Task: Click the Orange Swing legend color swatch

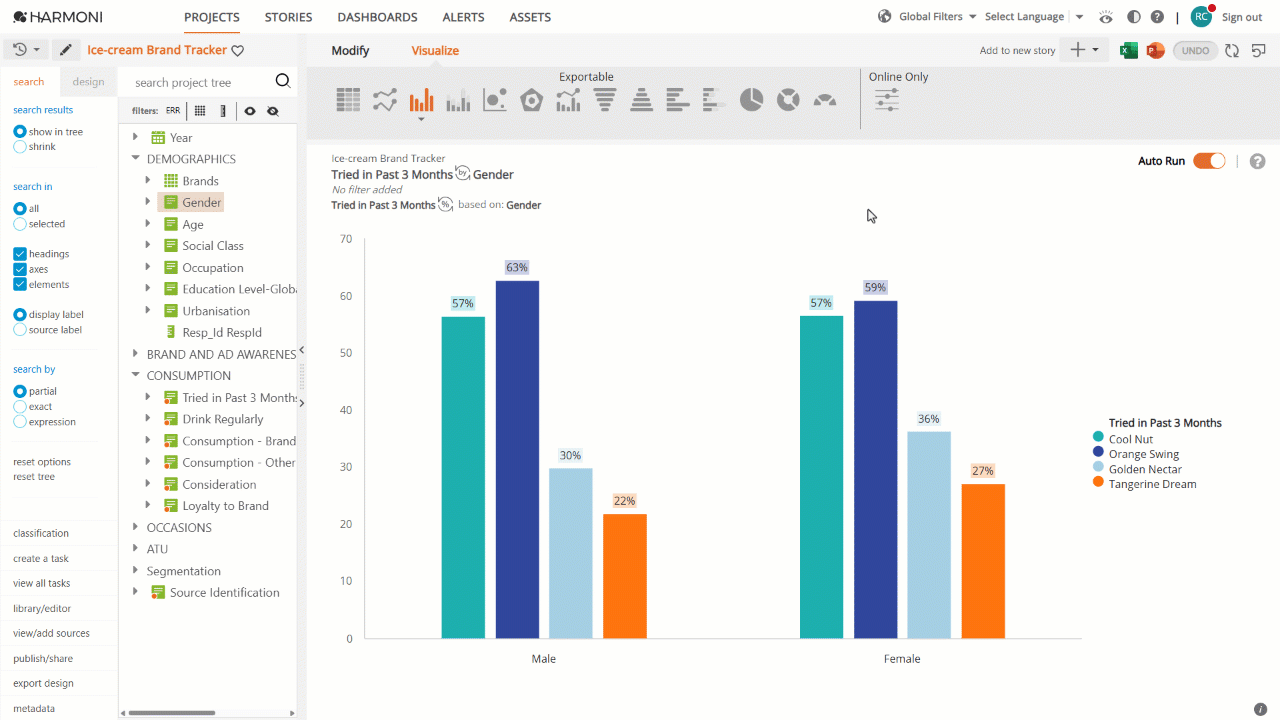Action: pos(1098,454)
